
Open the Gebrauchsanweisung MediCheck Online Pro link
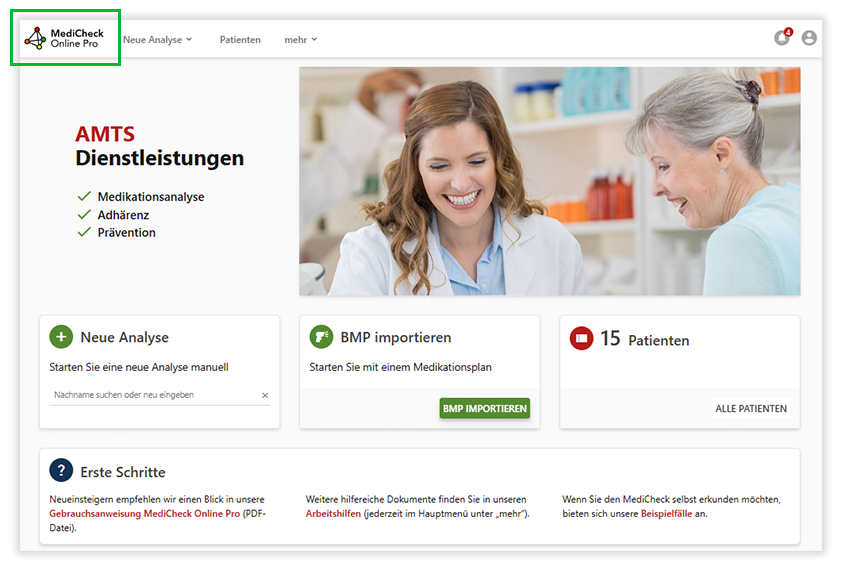144,514
